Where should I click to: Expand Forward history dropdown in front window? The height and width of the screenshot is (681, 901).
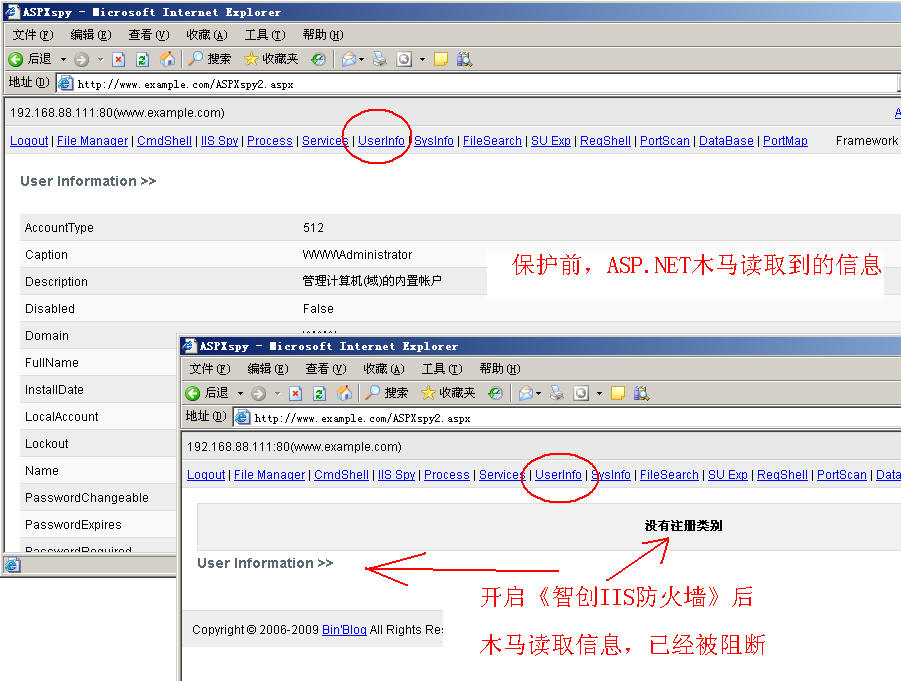point(277,393)
